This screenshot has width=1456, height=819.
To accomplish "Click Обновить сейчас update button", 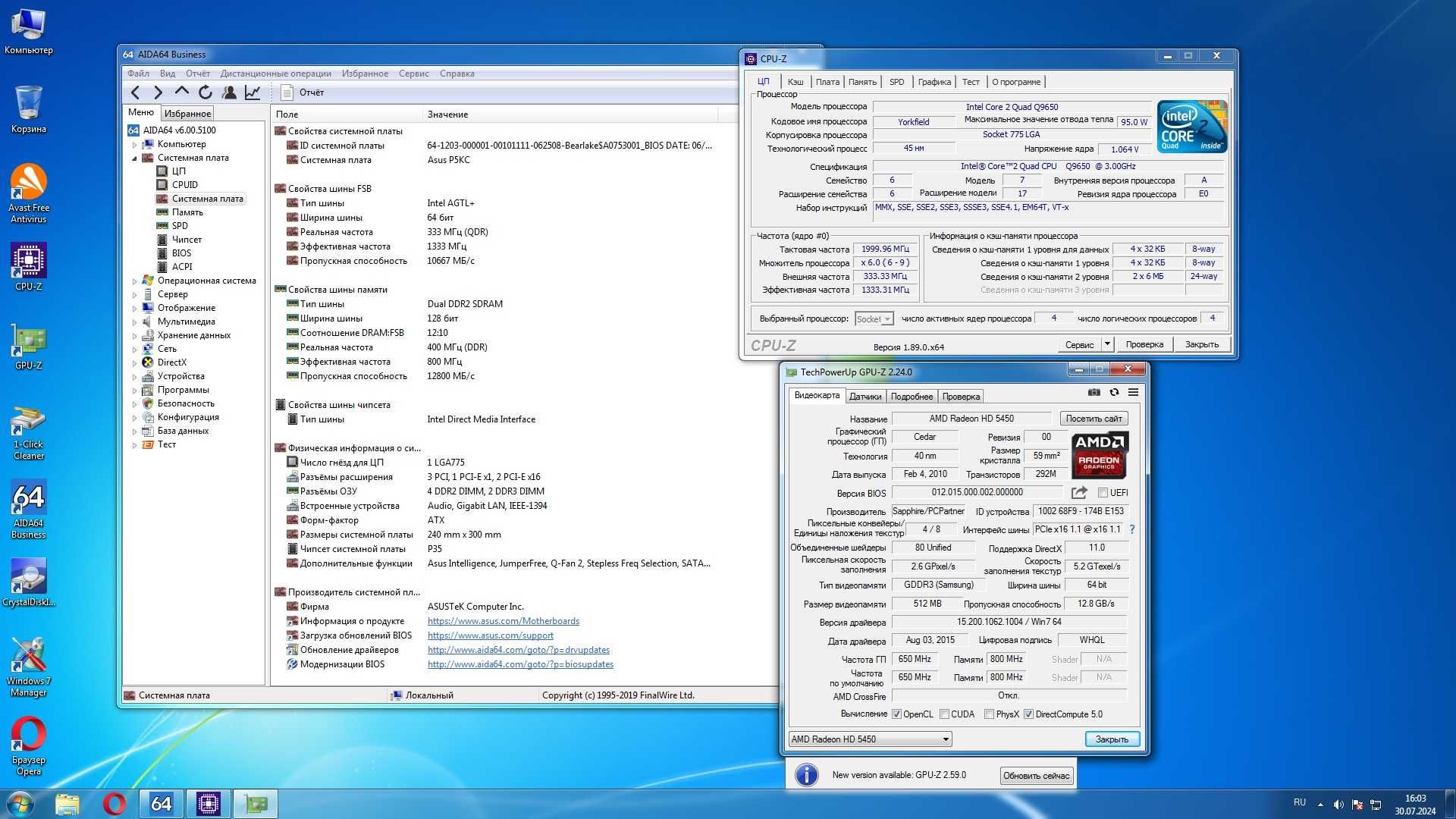I will click(x=1036, y=776).
